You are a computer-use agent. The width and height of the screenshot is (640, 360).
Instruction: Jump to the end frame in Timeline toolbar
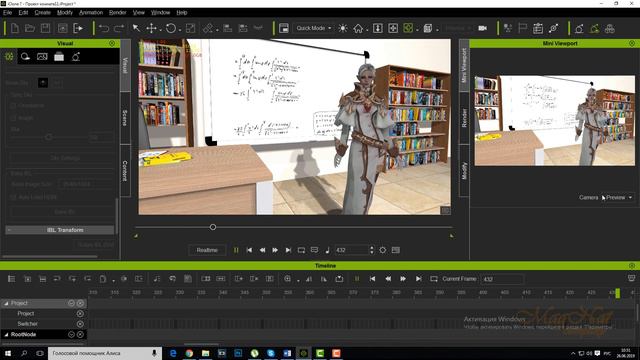pyautogui.click(x=418, y=279)
